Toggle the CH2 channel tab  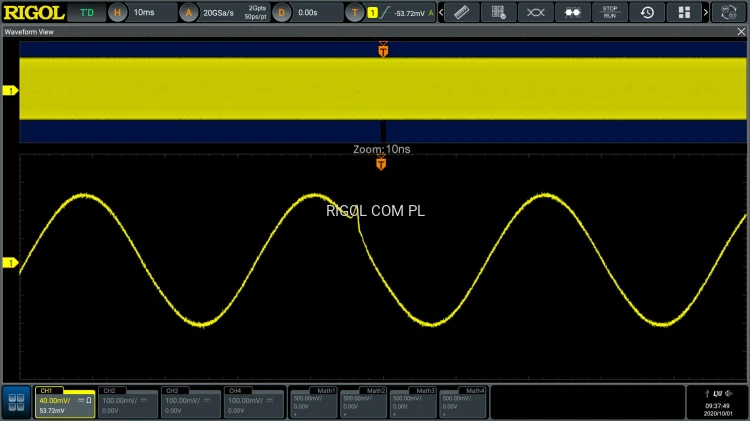110,391
